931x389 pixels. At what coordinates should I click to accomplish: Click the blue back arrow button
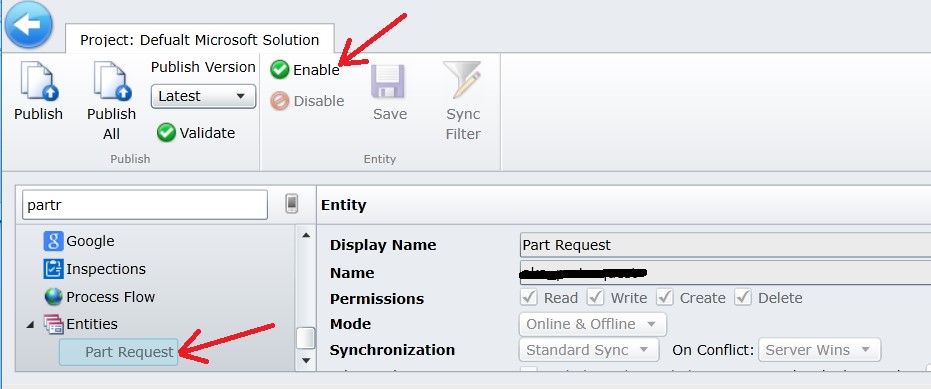pos(27,25)
